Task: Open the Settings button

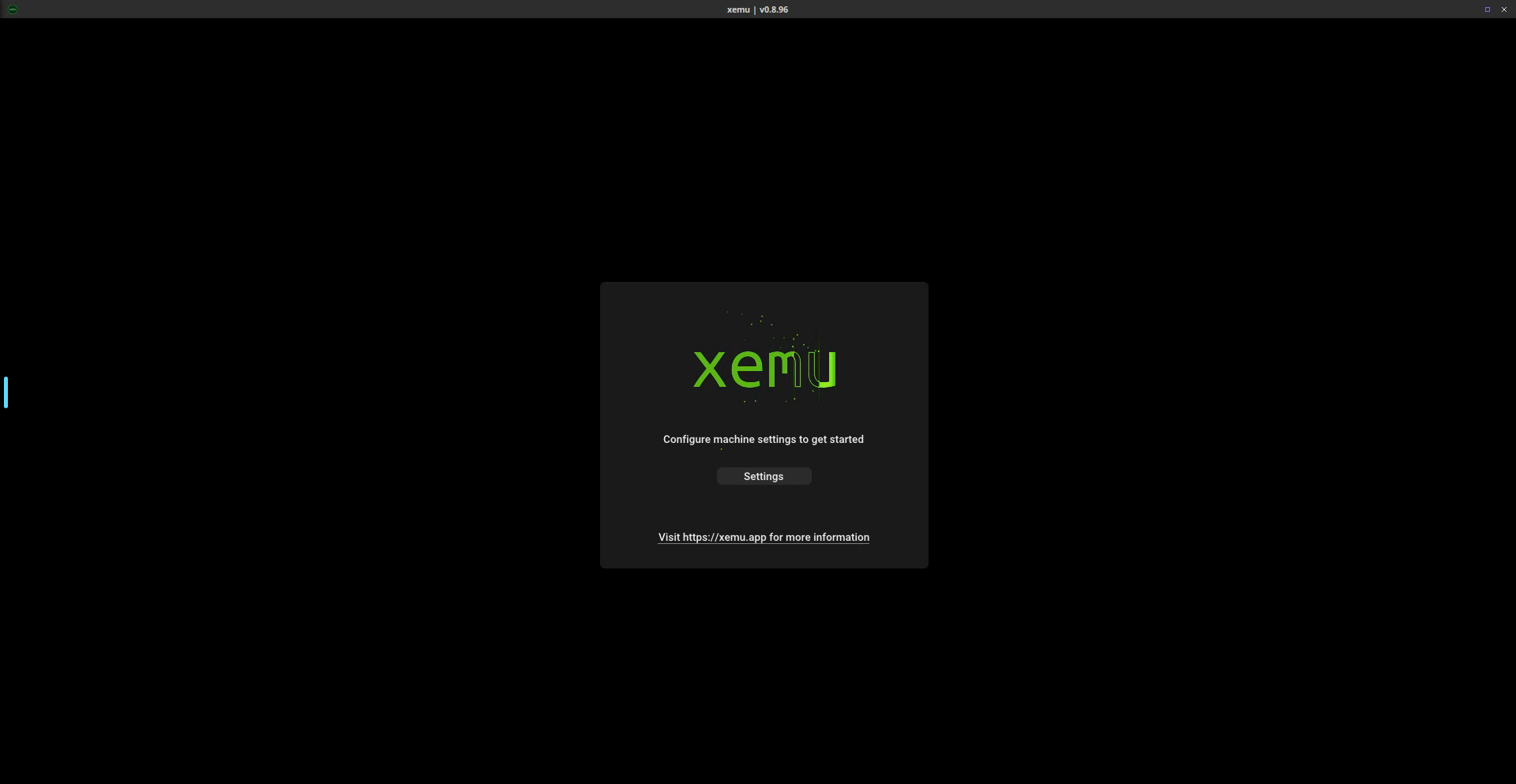Action: tap(764, 476)
